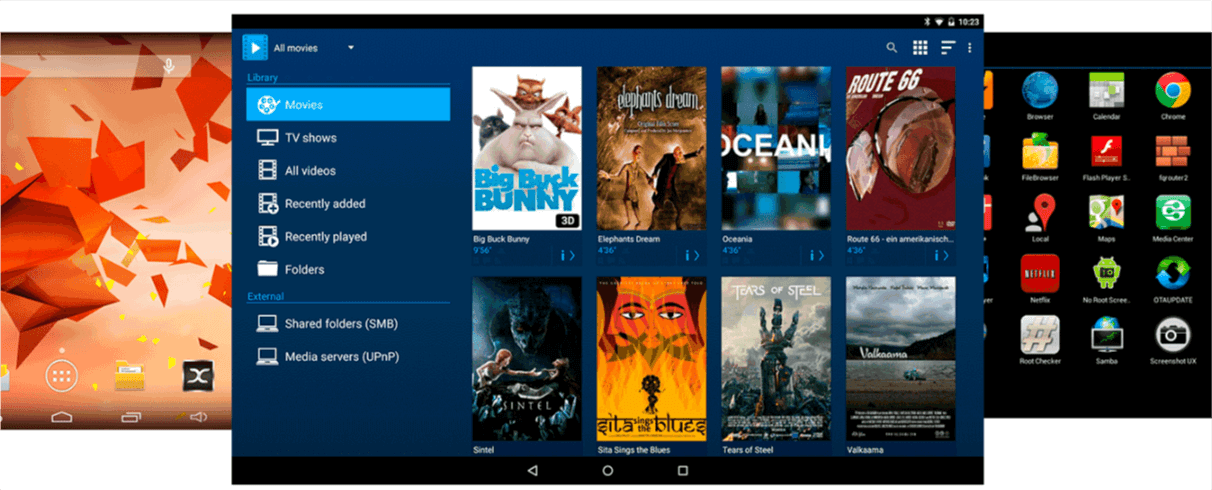Viewport: 1212px width, 490px height.
Task: Open Shared folders (SMB)
Action: (348, 323)
